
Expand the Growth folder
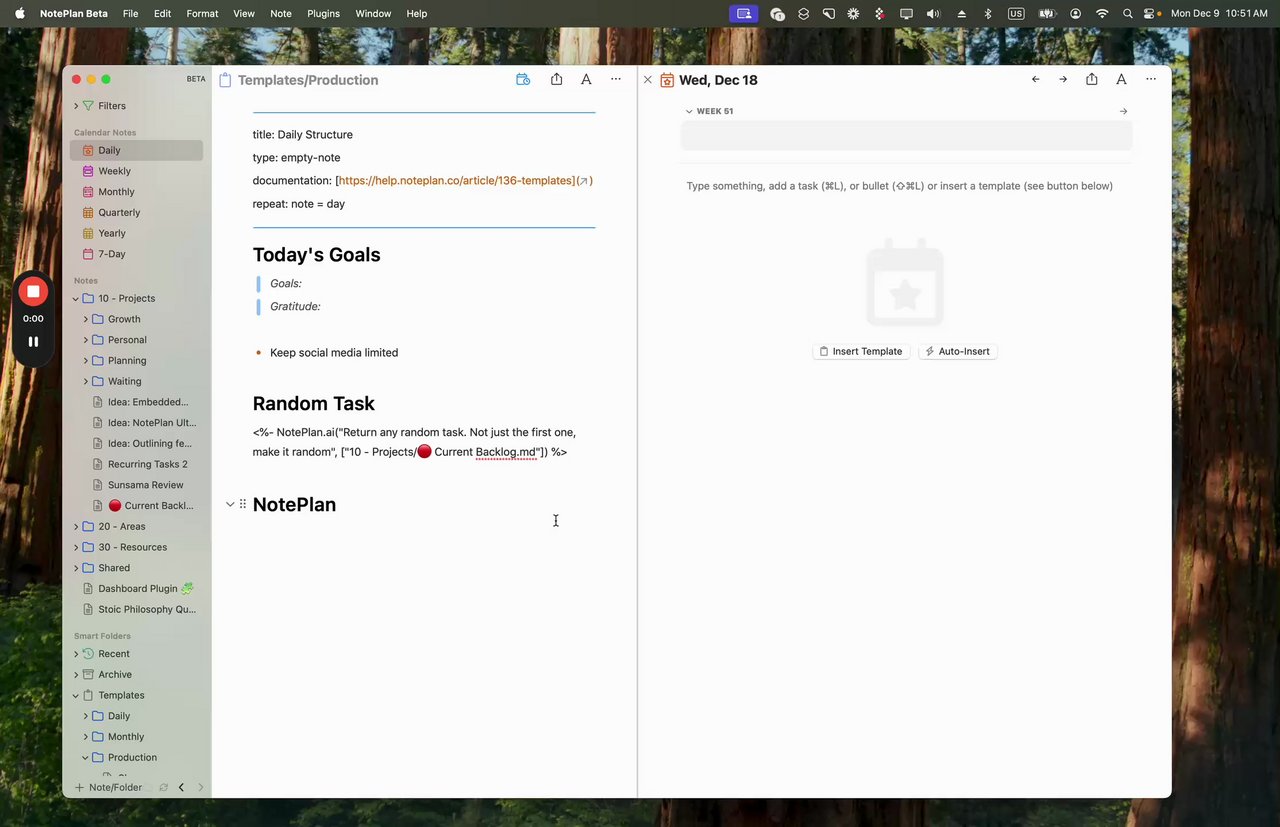(x=86, y=319)
